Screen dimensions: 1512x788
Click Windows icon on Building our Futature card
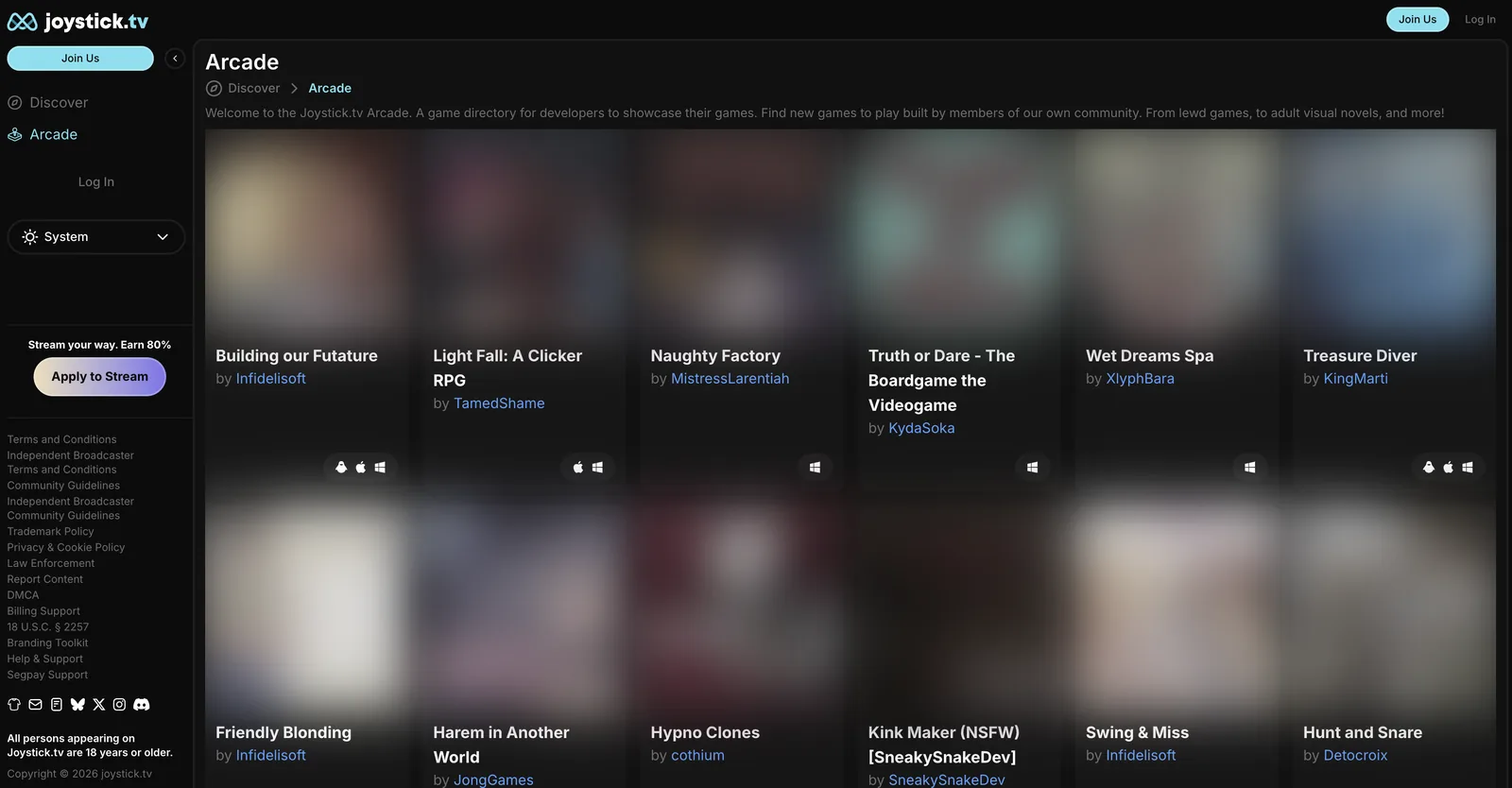tap(380, 467)
